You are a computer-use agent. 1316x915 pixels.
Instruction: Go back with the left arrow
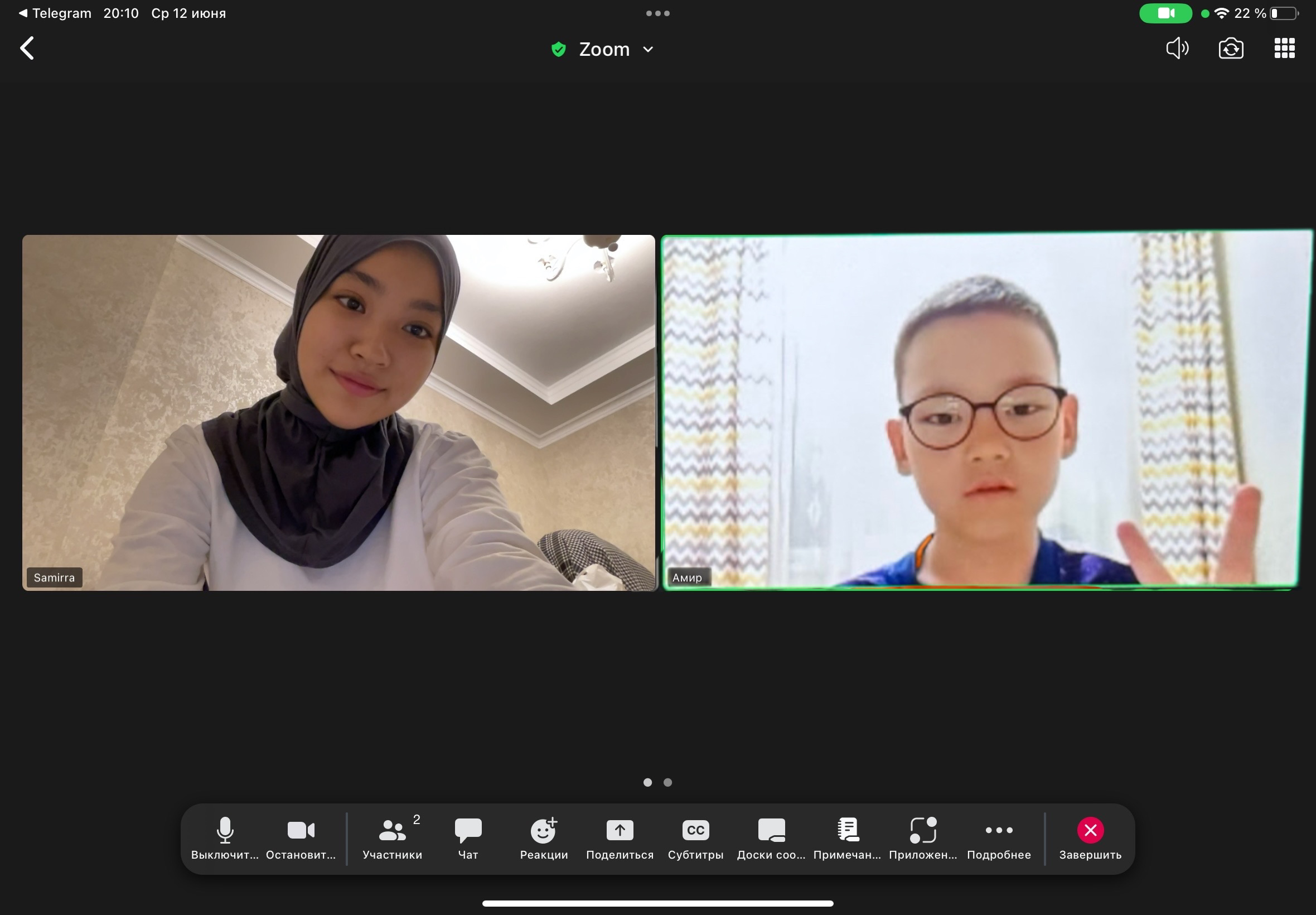(27, 48)
